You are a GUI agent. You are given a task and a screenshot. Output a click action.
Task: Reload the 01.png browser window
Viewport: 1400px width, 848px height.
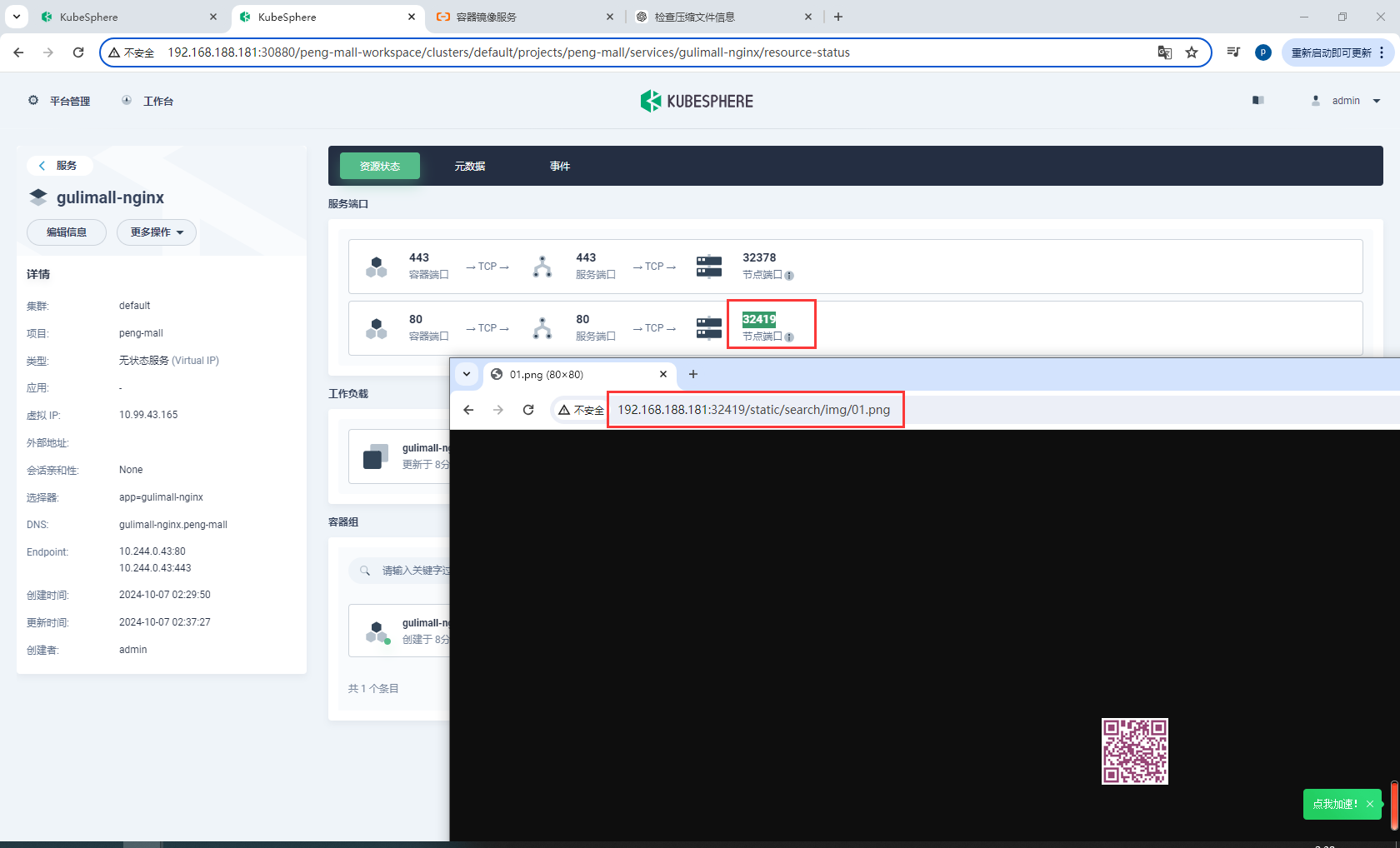point(528,410)
